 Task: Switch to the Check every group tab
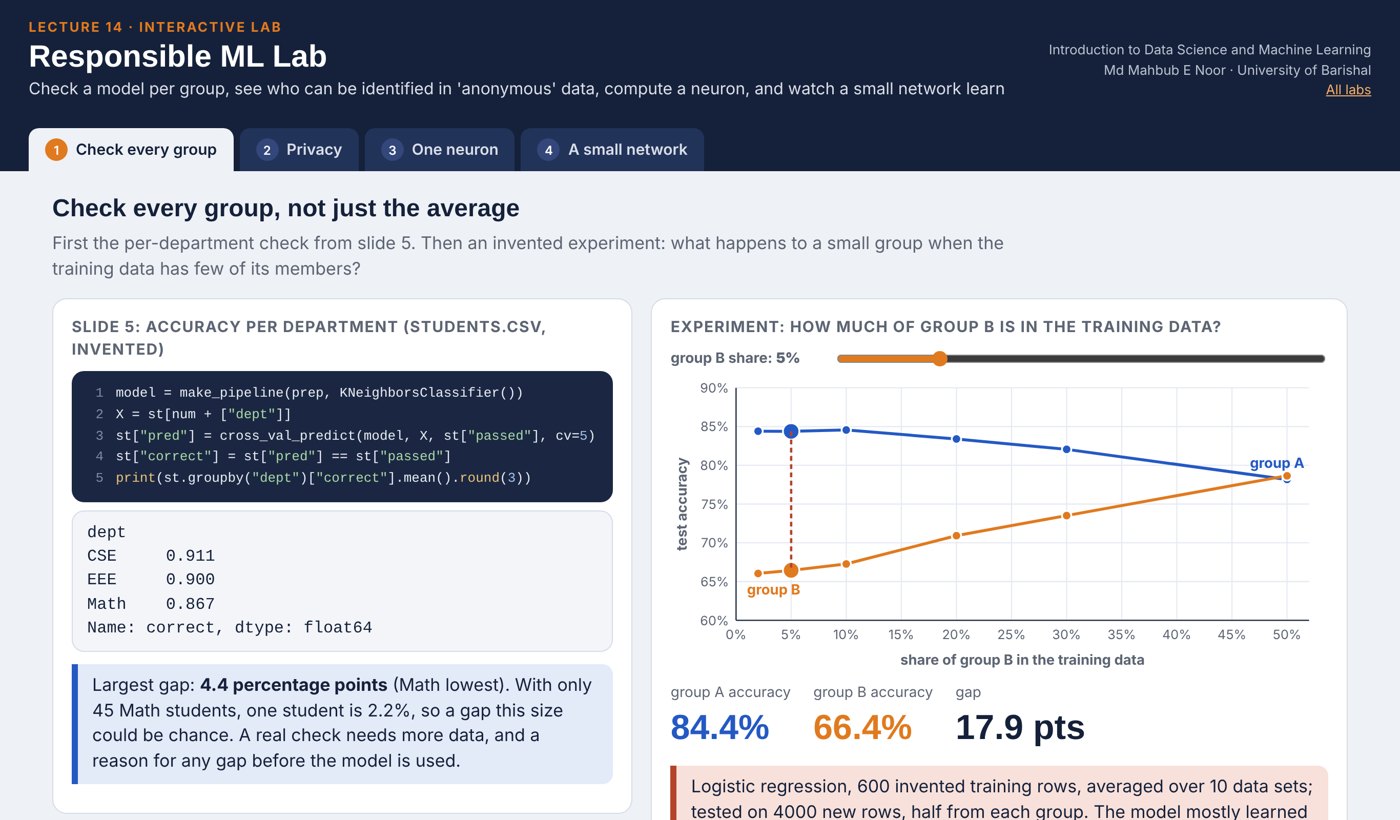point(131,150)
